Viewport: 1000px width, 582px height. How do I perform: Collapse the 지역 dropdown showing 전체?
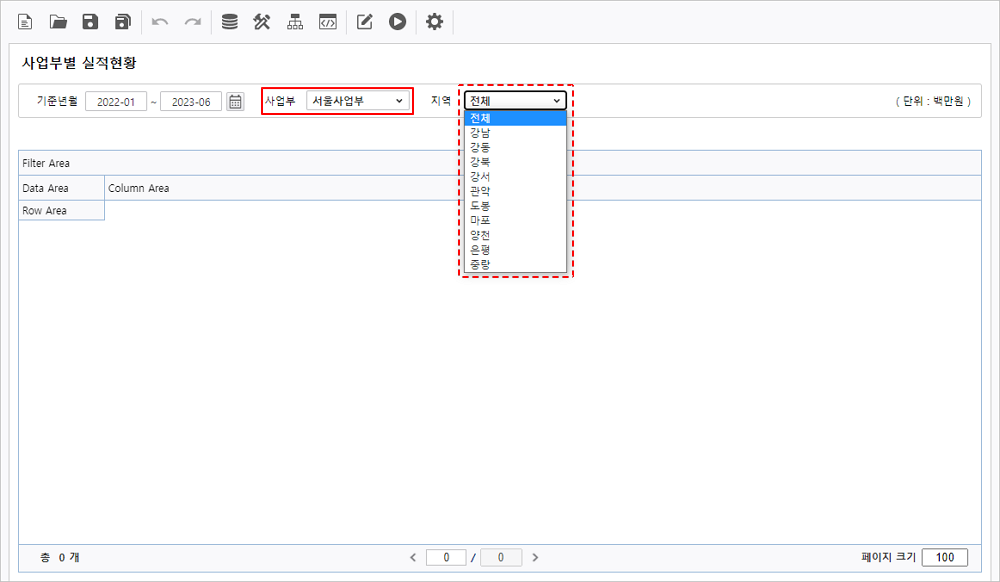[515, 101]
